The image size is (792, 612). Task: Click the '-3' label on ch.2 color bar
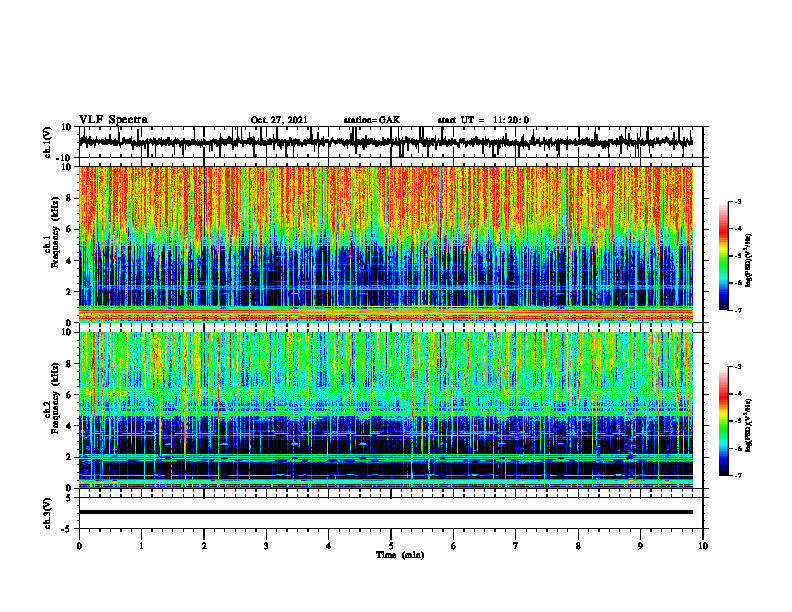click(738, 367)
